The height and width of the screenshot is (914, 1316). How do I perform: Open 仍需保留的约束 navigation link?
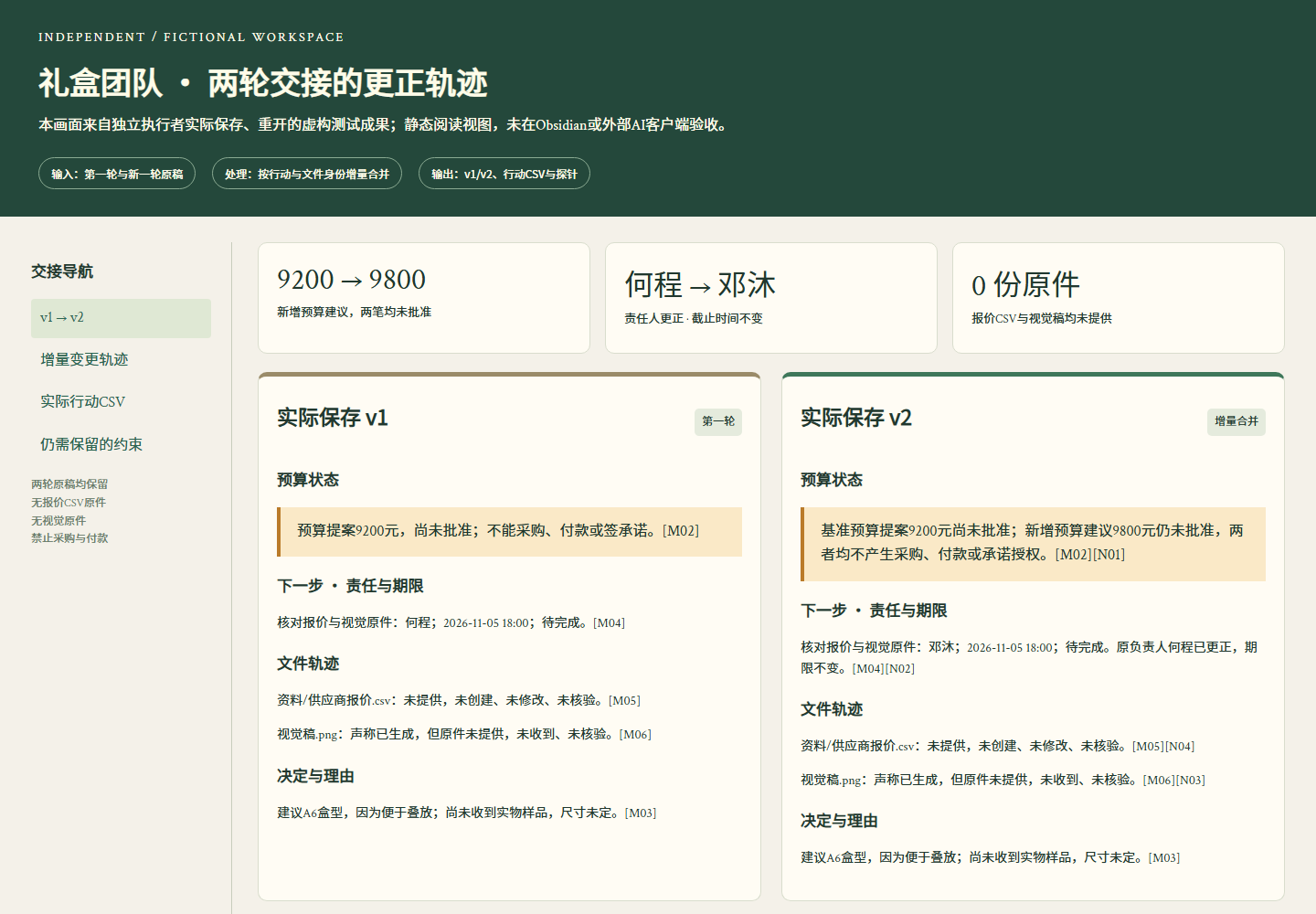pos(121,445)
